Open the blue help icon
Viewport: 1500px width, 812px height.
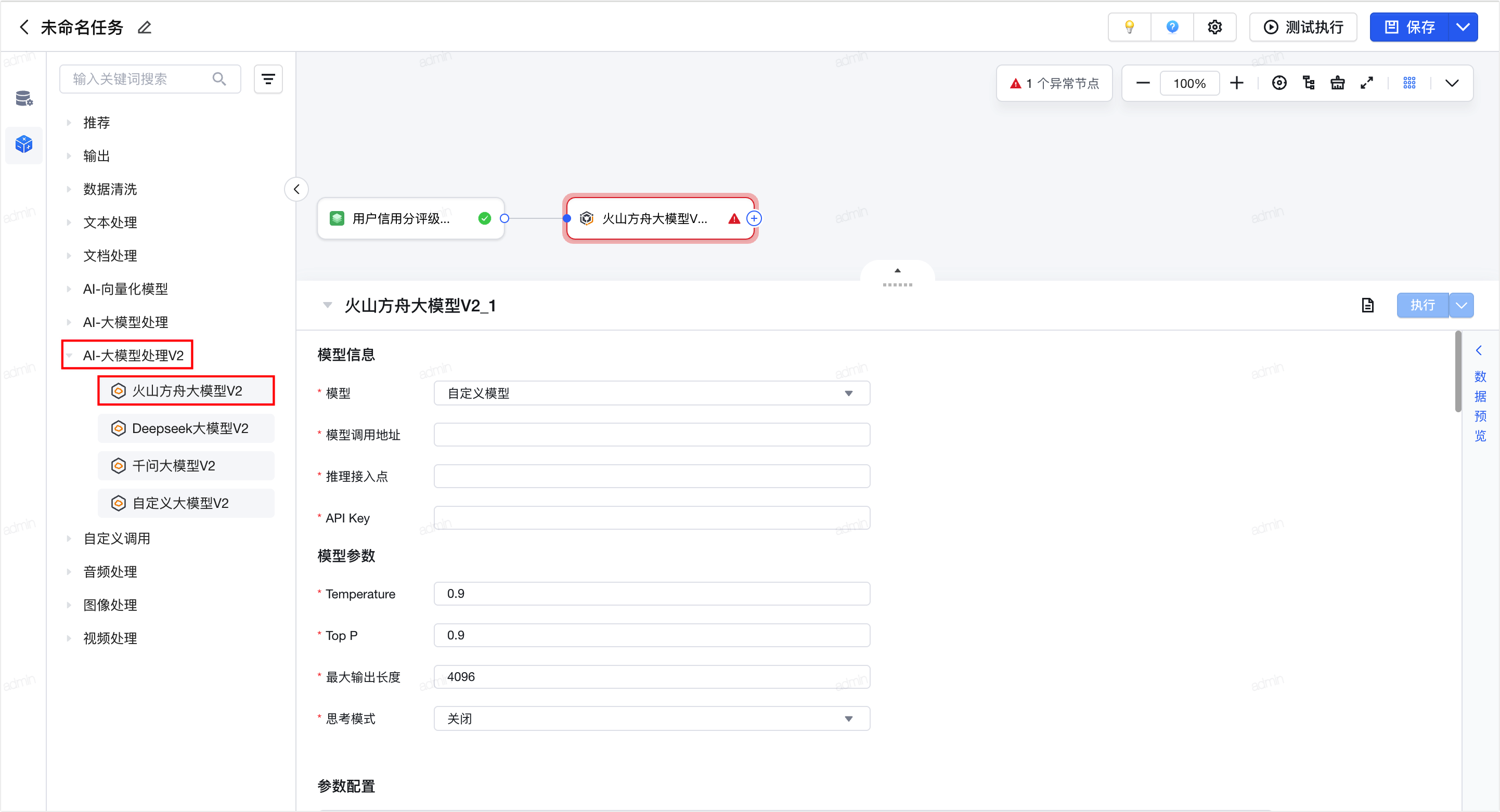pos(1172,28)
